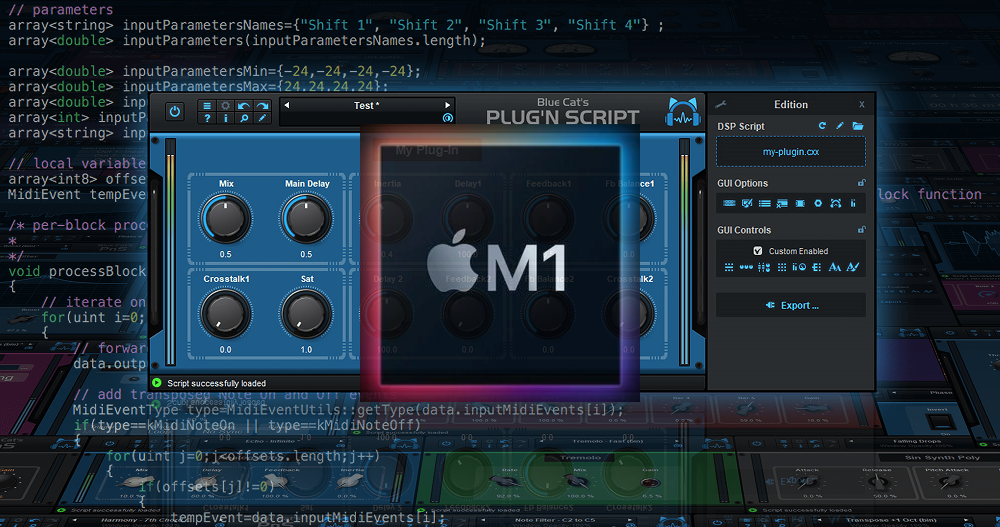The height and width of the screenshot is (527, 1000).
Task: Open global settings gear icon in toolbar
Action: (x=225, y=106)
